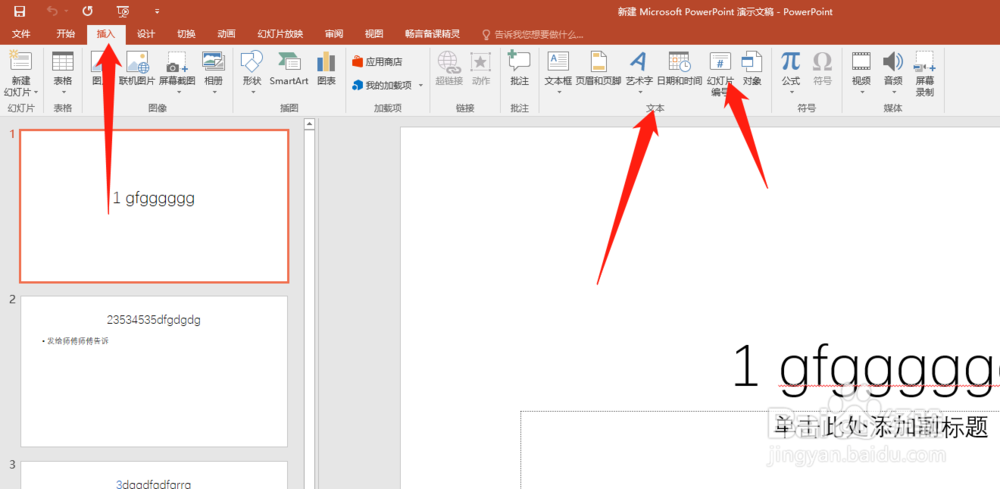The height and width of the screenshot is (489, 1000).
Task: Insert an equation with 公式 icon
Action: (x=791, y=62)
